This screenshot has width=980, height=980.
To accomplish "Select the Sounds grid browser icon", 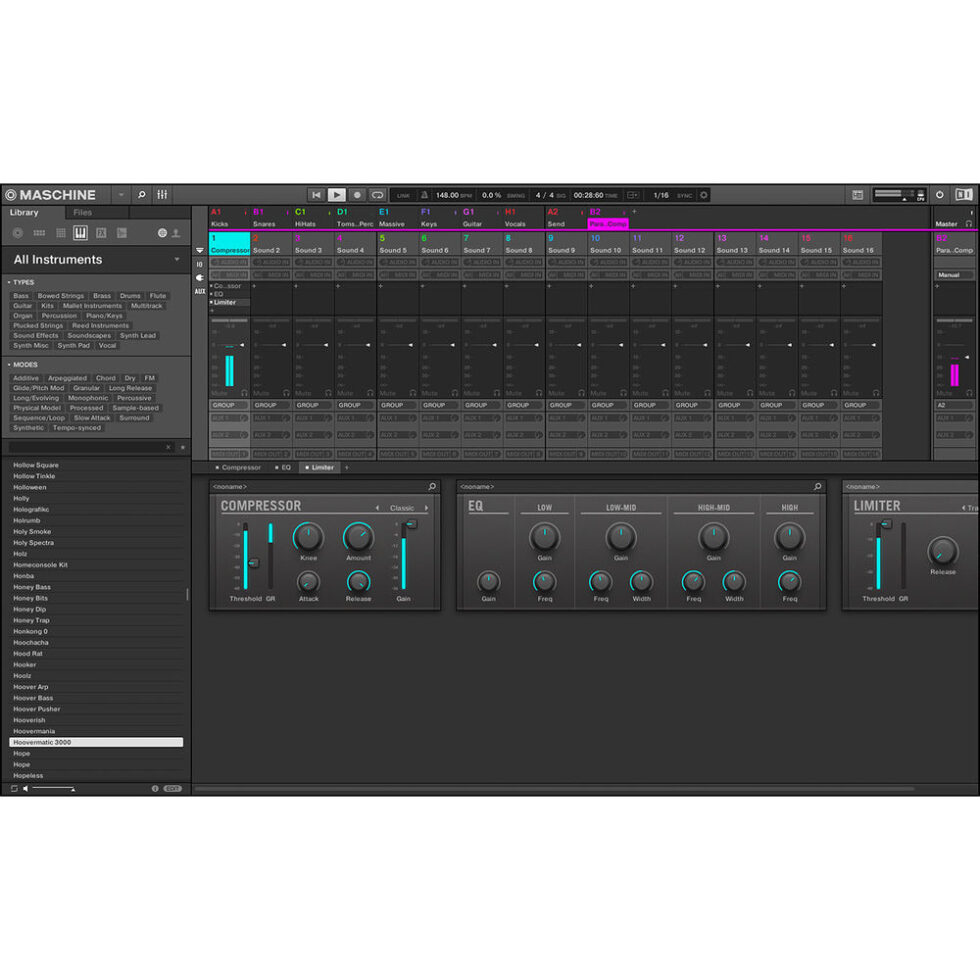I will click(61, 233).
